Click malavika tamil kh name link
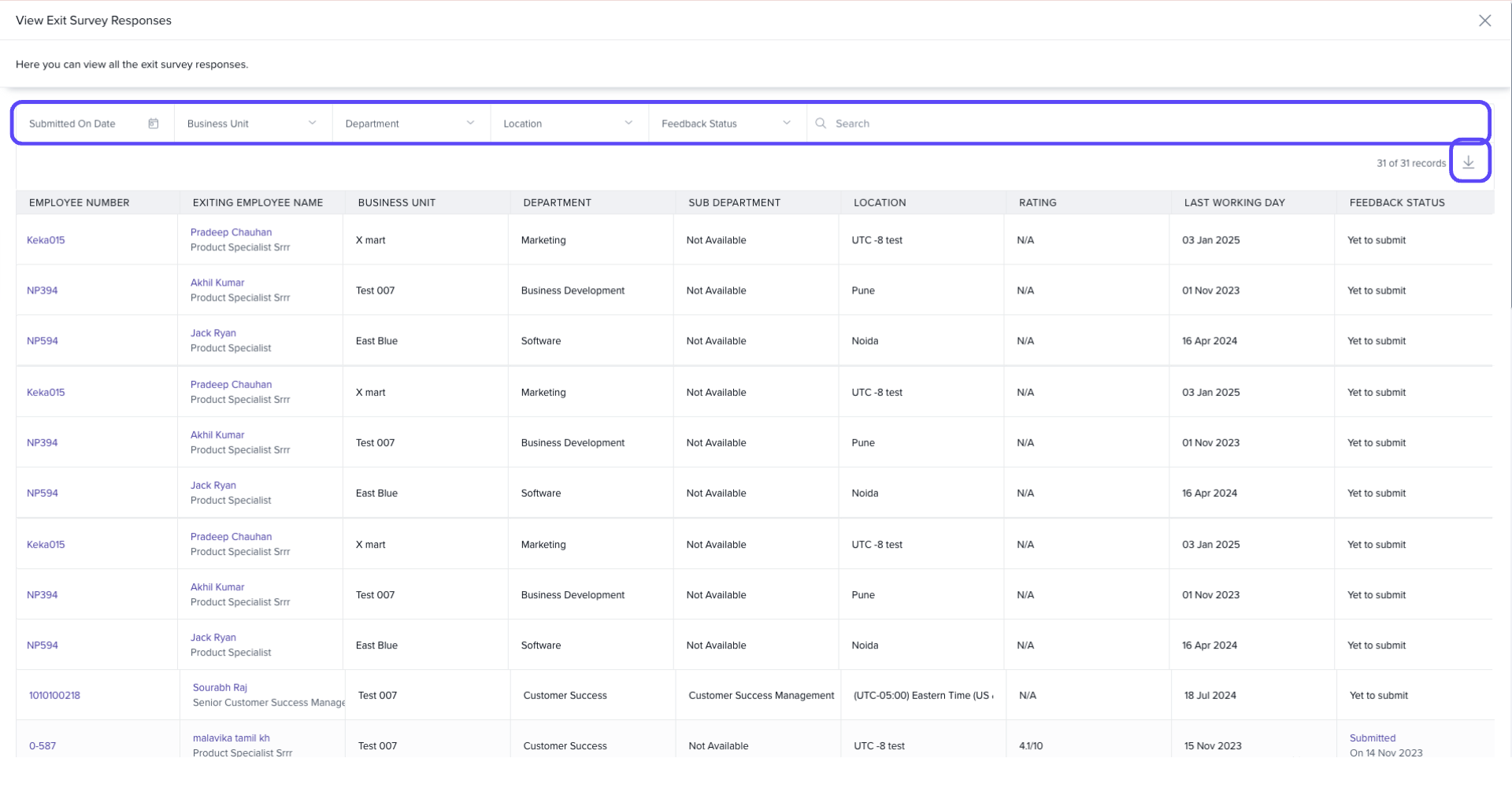Image resolution: width=1512 pixels, height=795 pixels. coord(231,738)
